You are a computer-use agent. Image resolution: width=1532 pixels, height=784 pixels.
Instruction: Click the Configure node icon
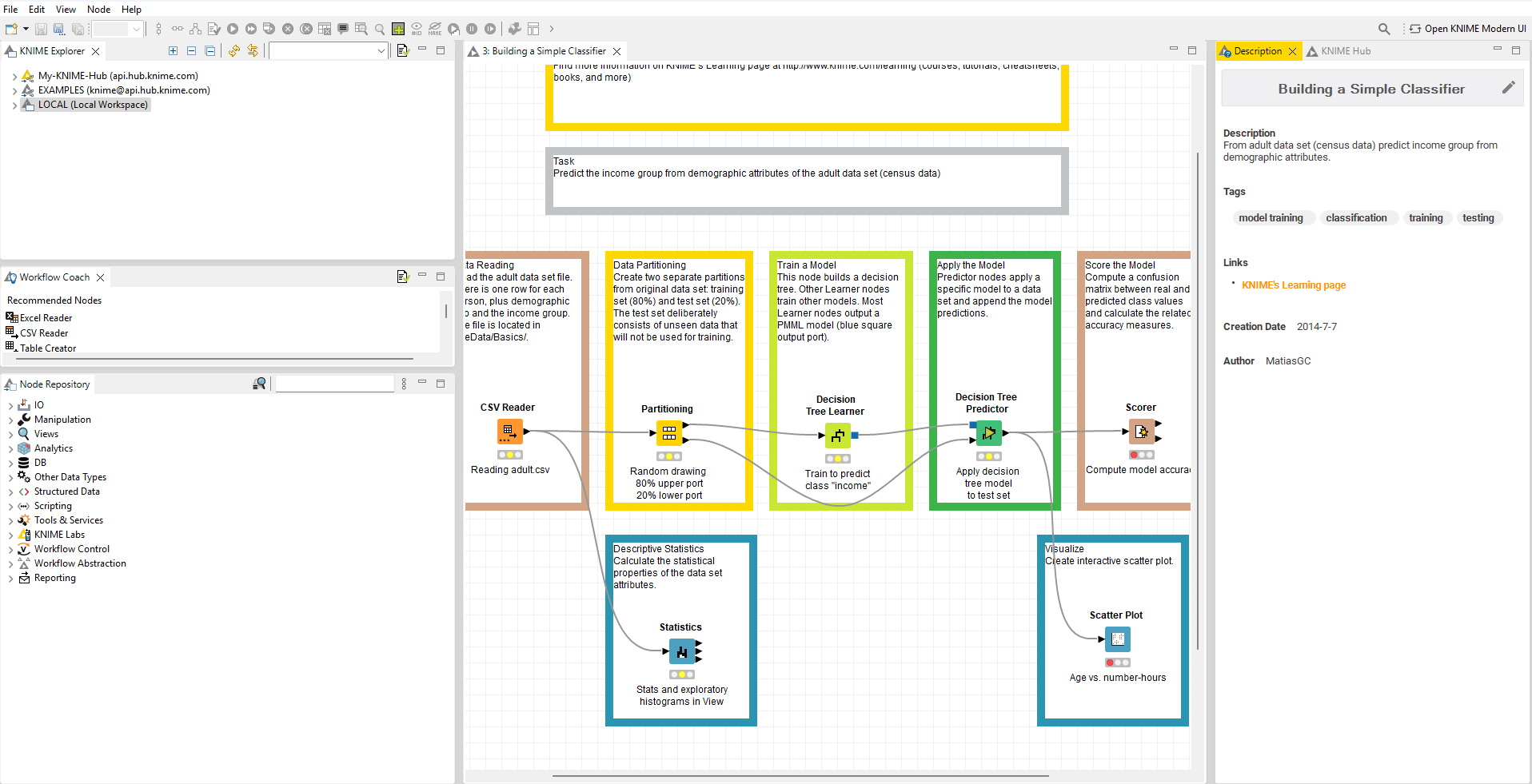tap(213, 29)
